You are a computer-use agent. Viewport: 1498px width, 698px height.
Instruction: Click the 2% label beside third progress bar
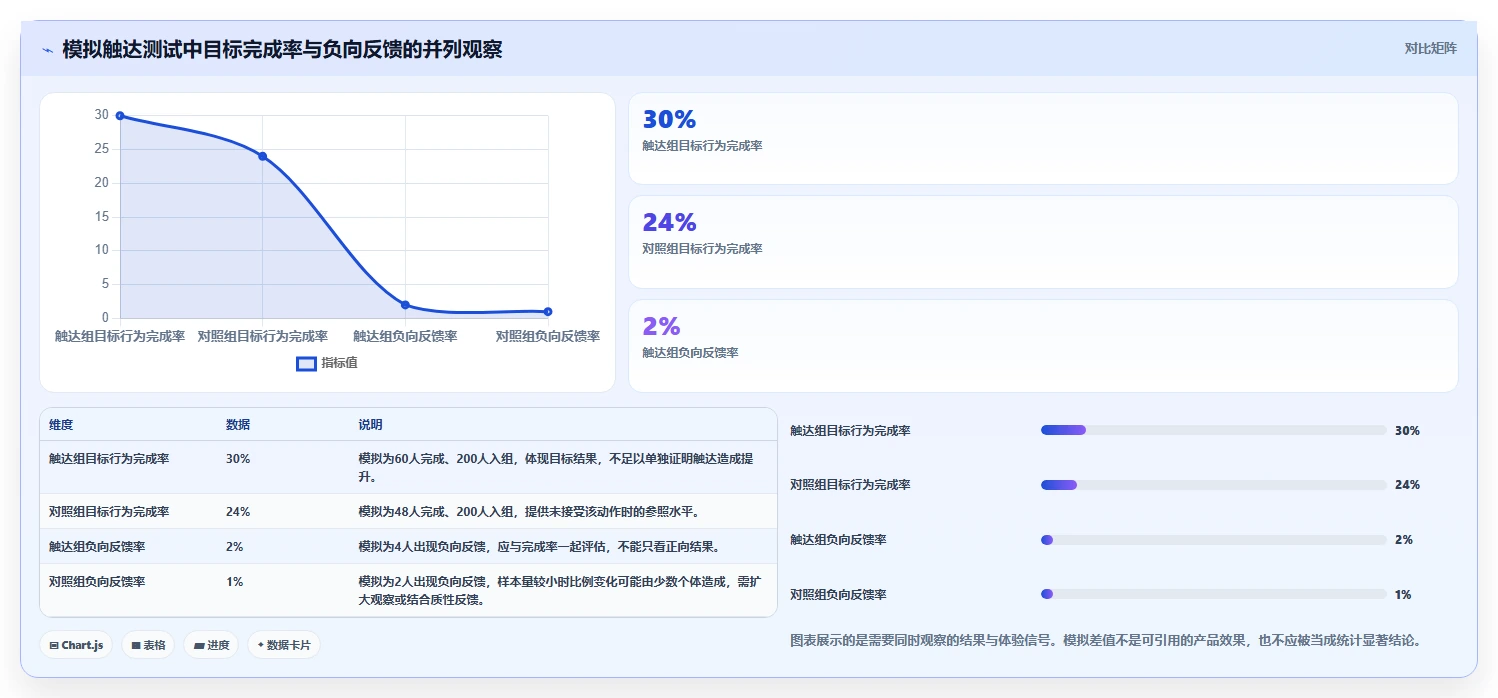(1404, 540)
